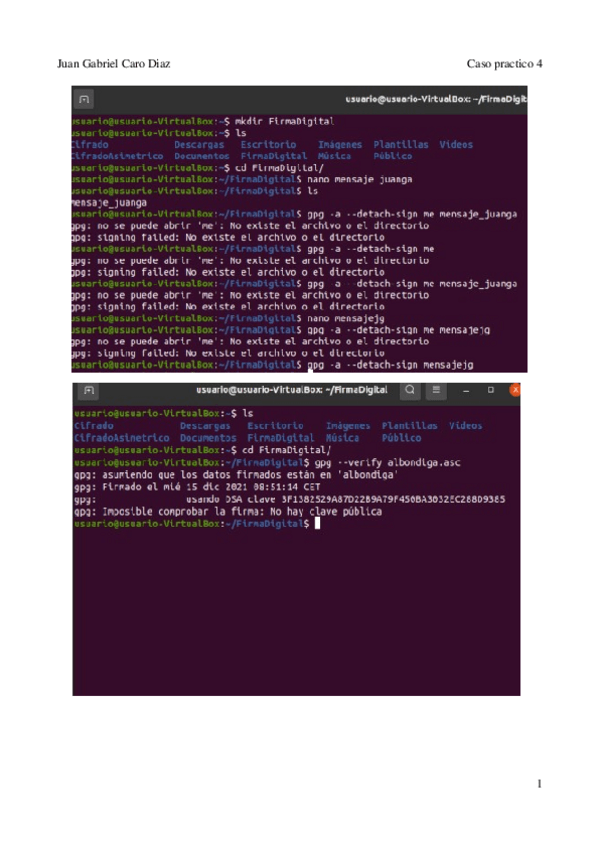Open a new tab in the upper terminal
Viewport: 599px width, 848px height.
(84, 100)
